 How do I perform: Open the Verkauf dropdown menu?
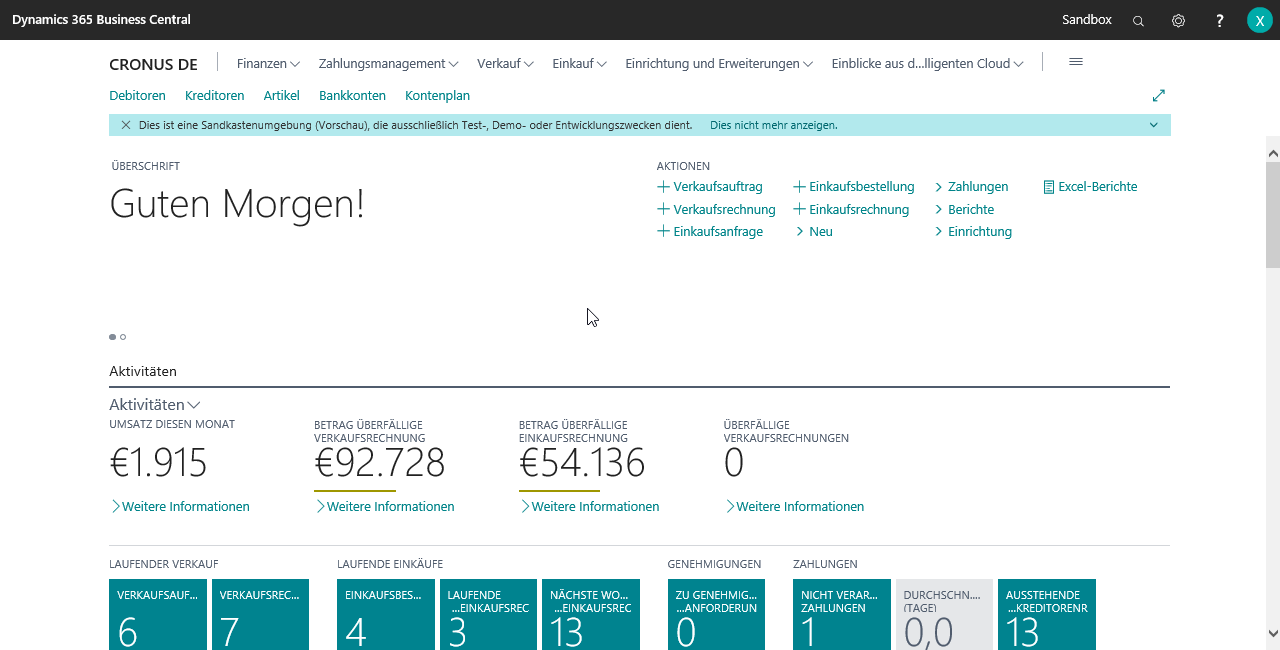coord(506,64)
